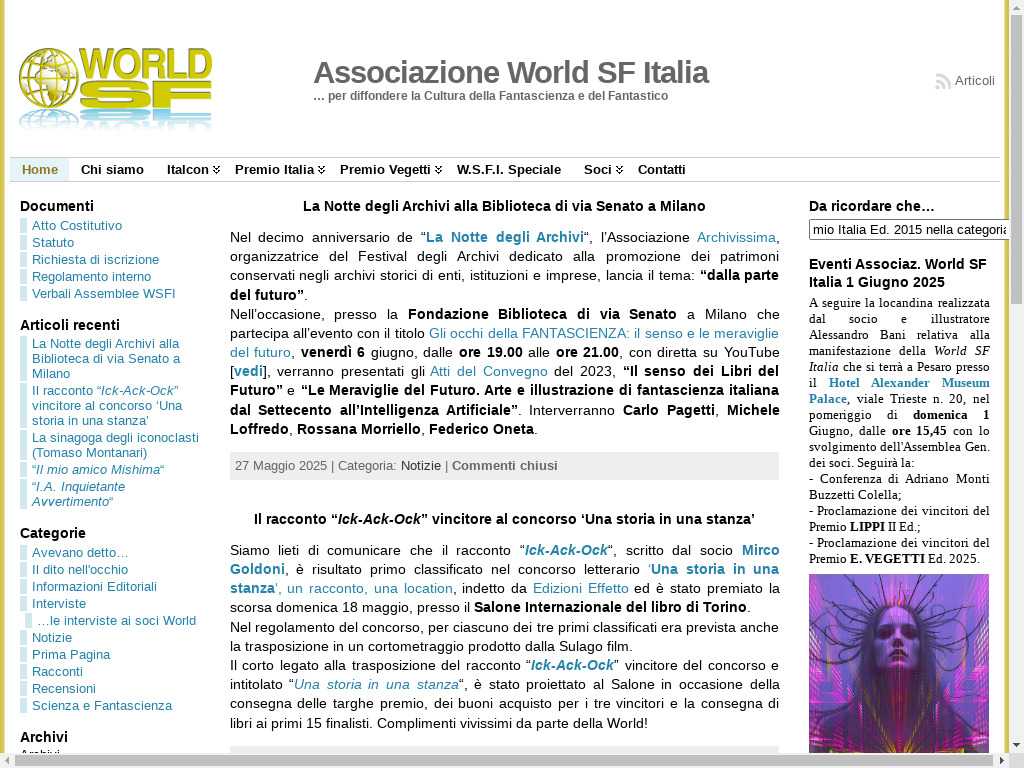Viewport: 1024px width, 768px height.
Task: Click the vedi YouTube link
Action: point(248,372)
